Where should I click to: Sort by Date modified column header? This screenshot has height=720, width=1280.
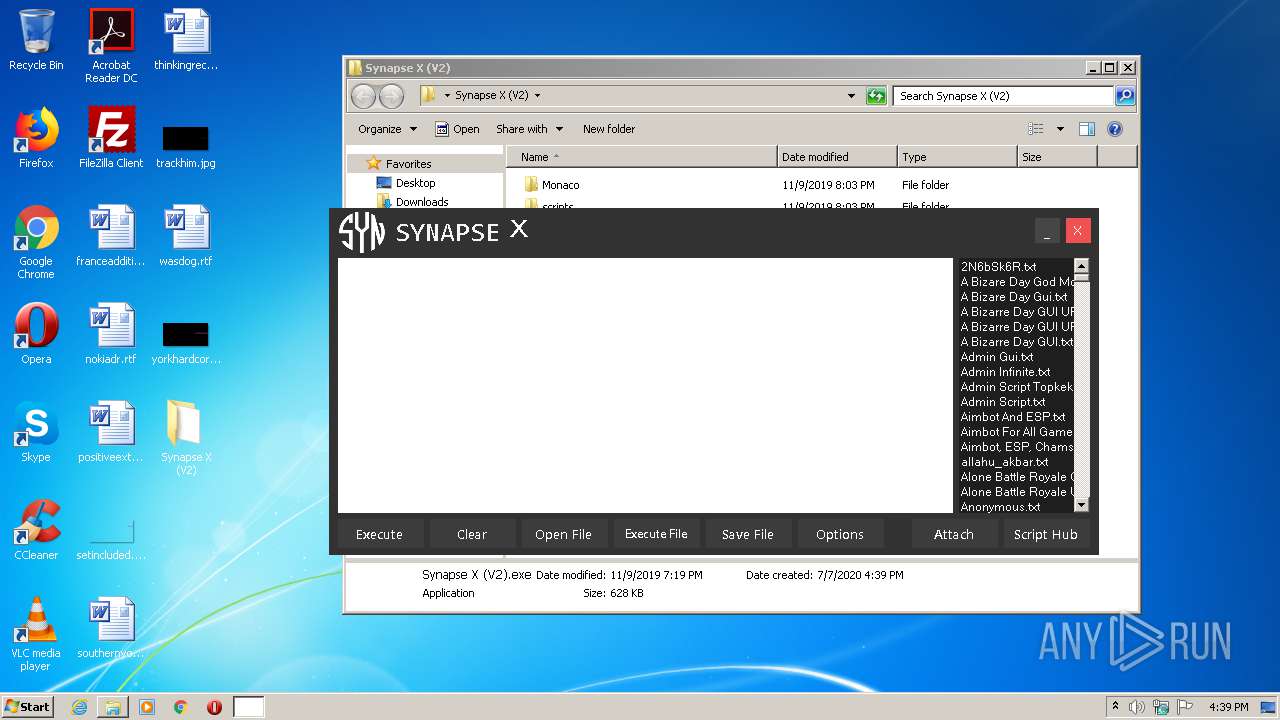pos(836,157)
